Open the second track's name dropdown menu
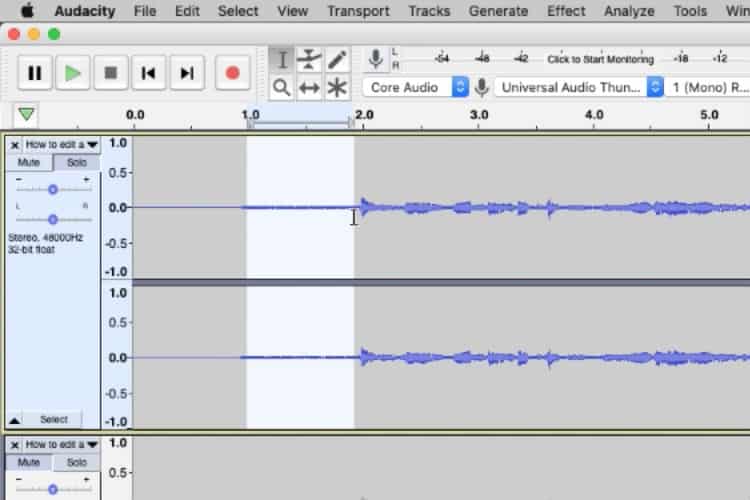 point(61,444)
